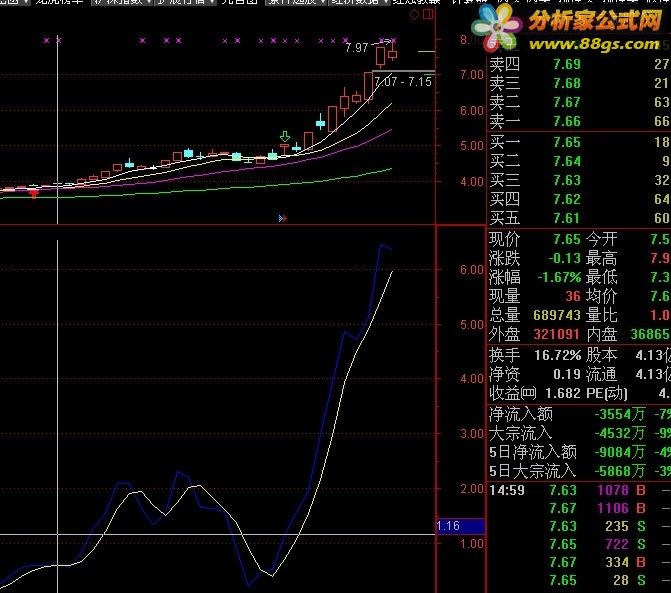Click the diamond icon above the candlestick chart
The height and width of the screenshot is (593, 671).
click(x=414, y=15)
